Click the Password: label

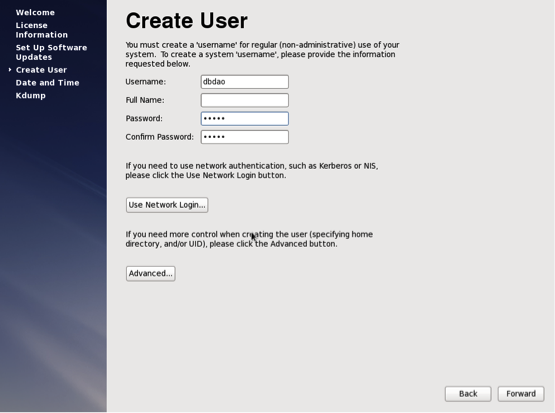coord(144,119)
